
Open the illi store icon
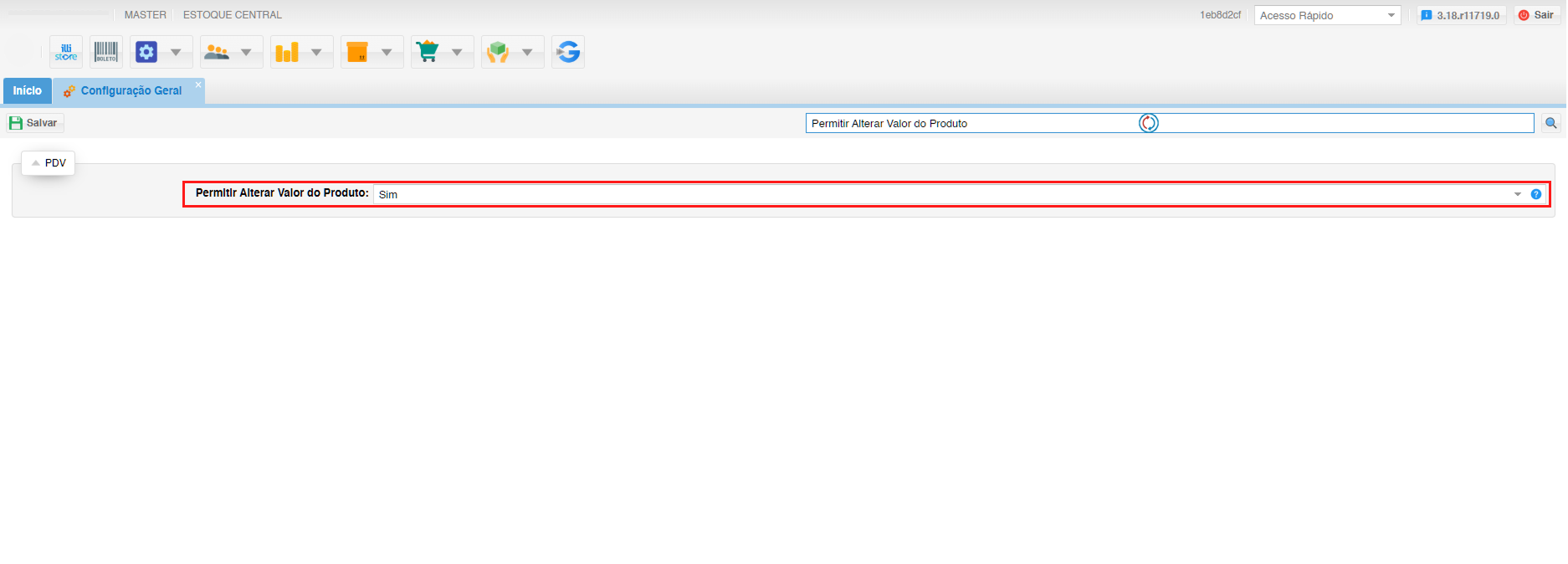(66, 52)
